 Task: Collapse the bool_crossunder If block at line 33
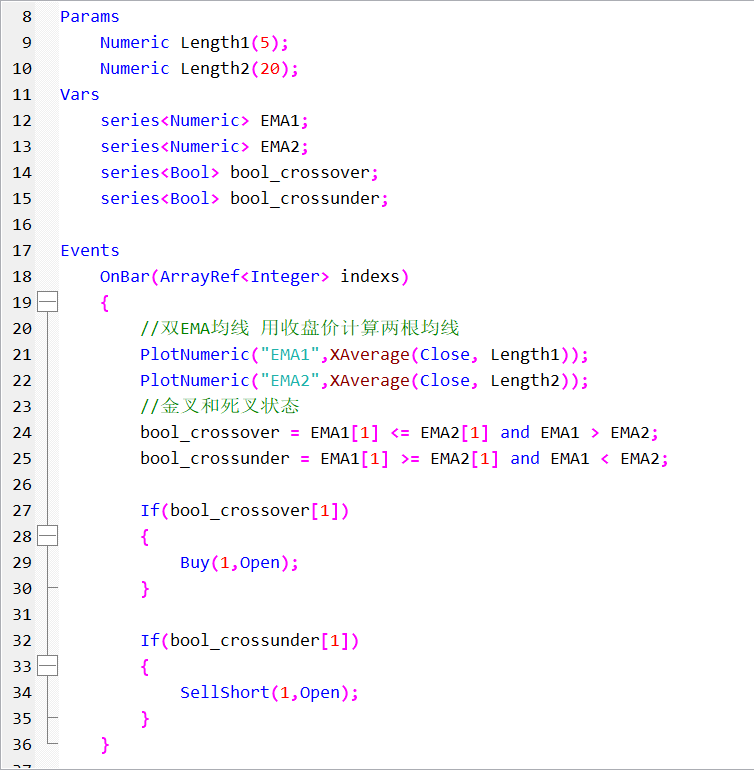coord(47,666)
